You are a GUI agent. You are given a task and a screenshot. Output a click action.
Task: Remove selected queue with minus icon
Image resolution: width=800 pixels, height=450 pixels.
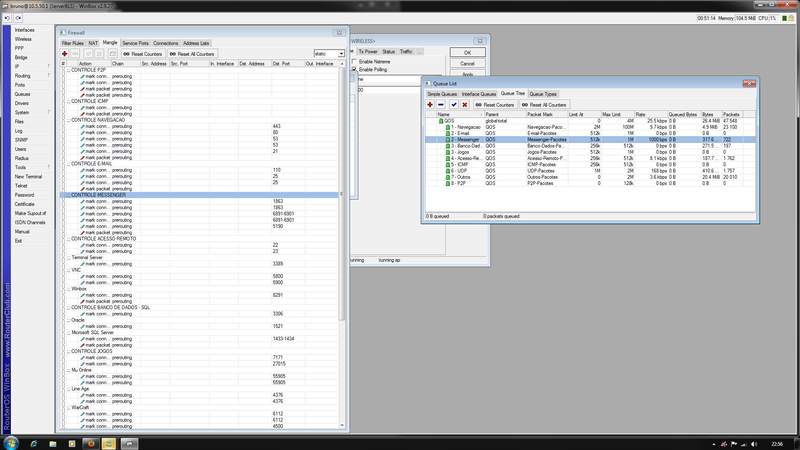[x=441, y=105]
